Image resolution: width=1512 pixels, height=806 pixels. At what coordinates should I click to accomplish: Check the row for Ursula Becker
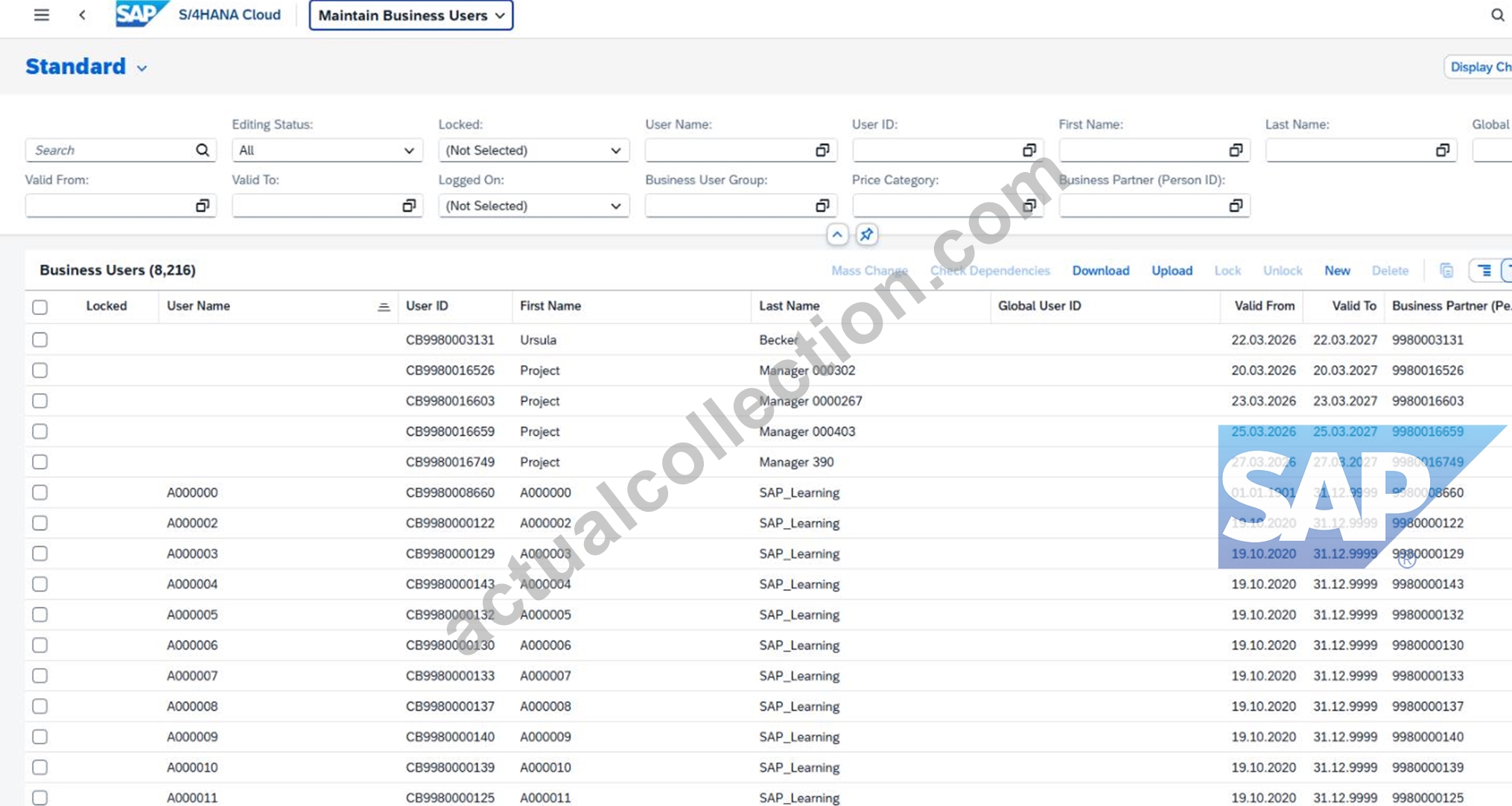(40, 340)
